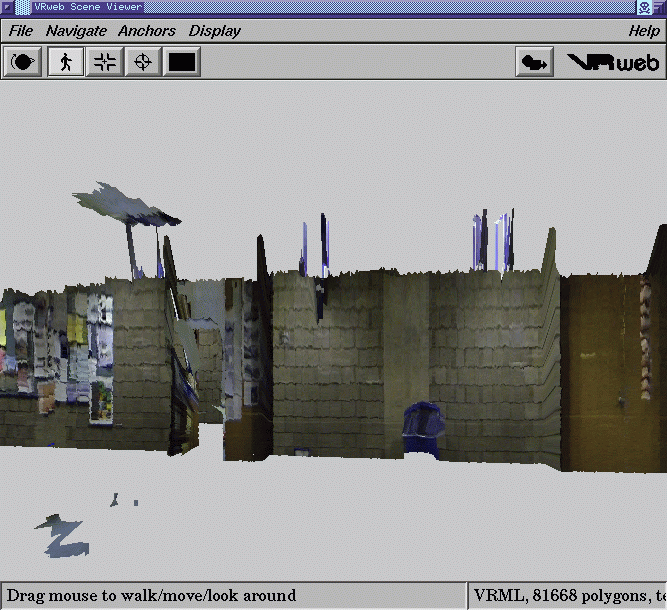This screenshot has width=667, height=610.
Task: Expand the Display menu
Action: click(215, 31)
